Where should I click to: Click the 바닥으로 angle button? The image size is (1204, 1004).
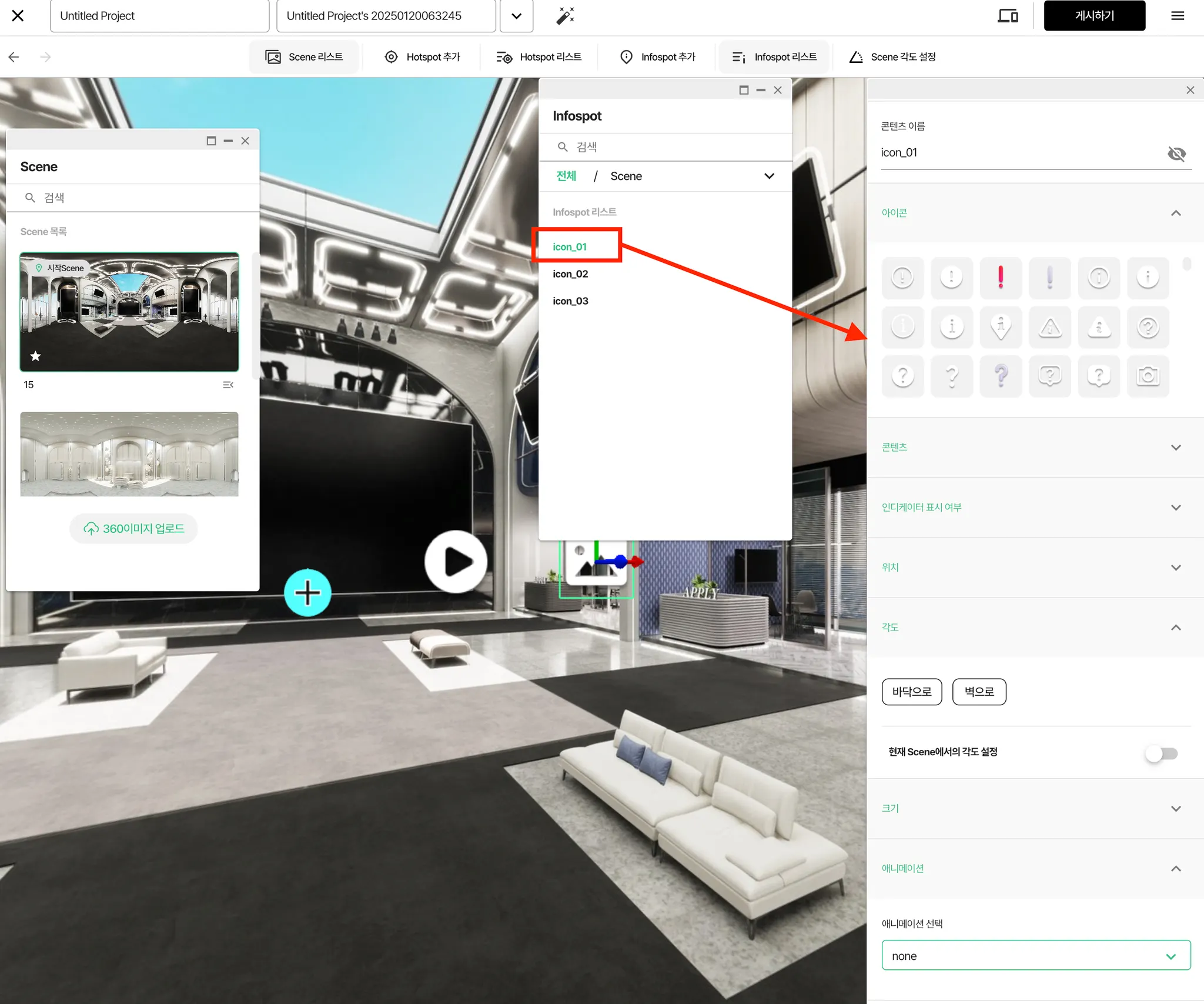[911, 692]
